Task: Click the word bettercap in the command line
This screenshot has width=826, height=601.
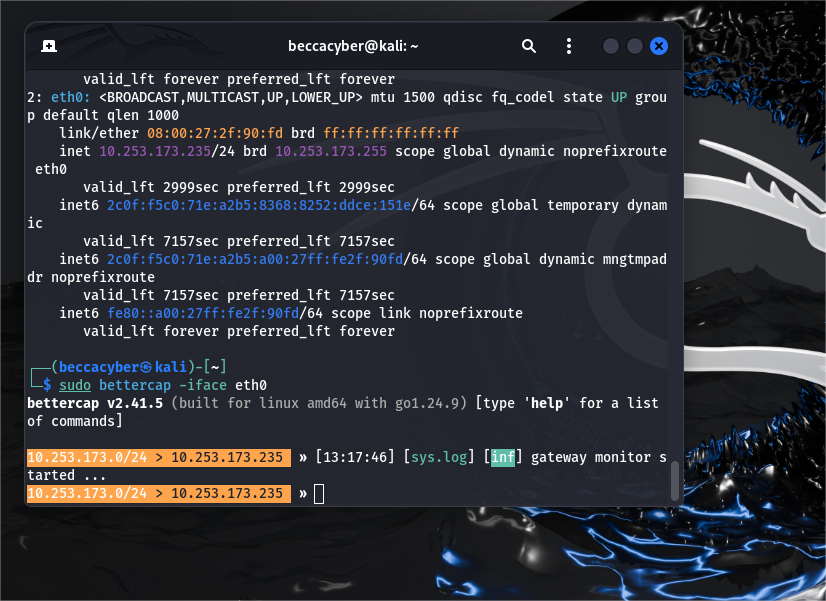Action: point(135,386)
